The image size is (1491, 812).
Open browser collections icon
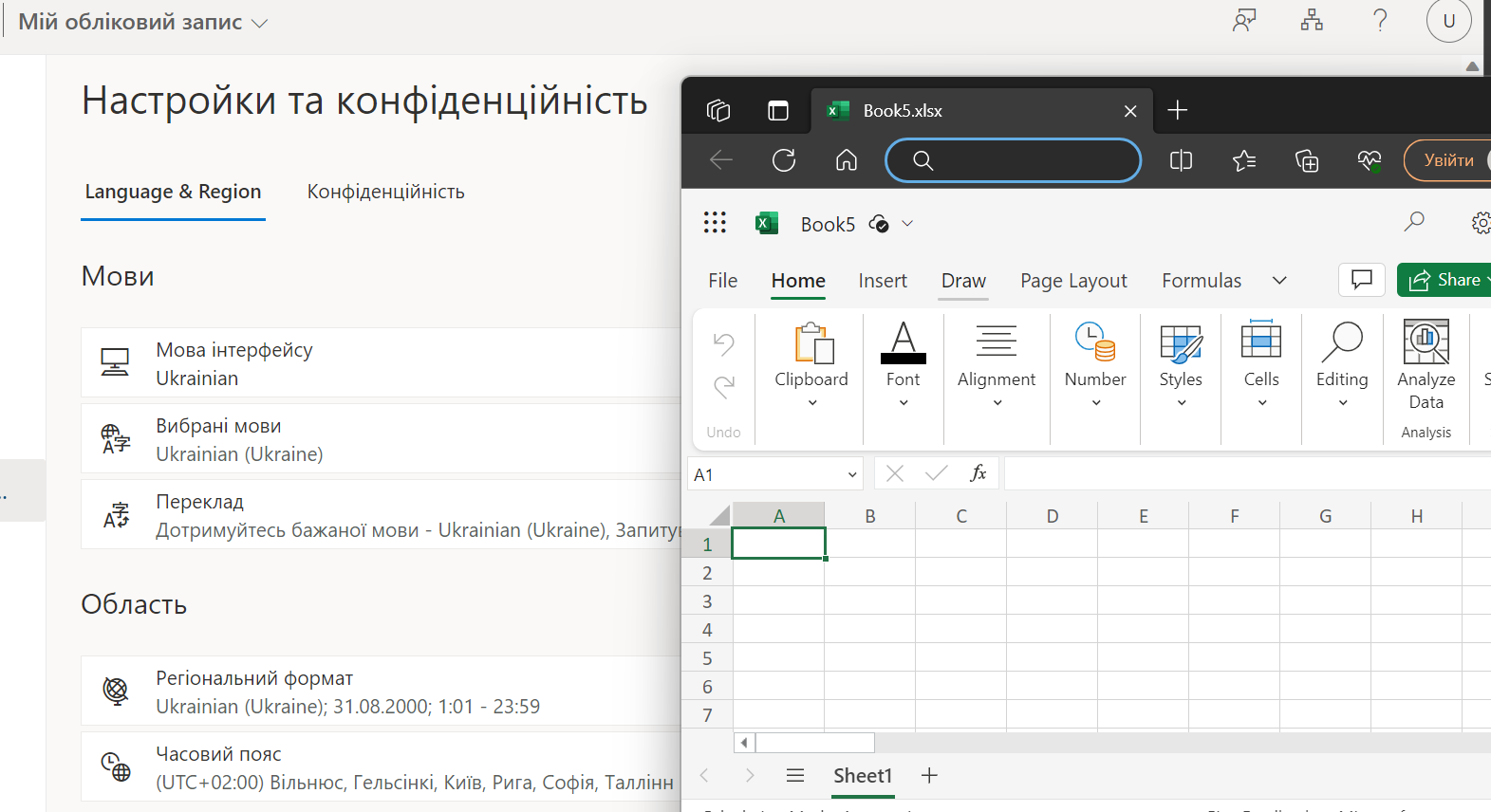[x=1307, y=160]
